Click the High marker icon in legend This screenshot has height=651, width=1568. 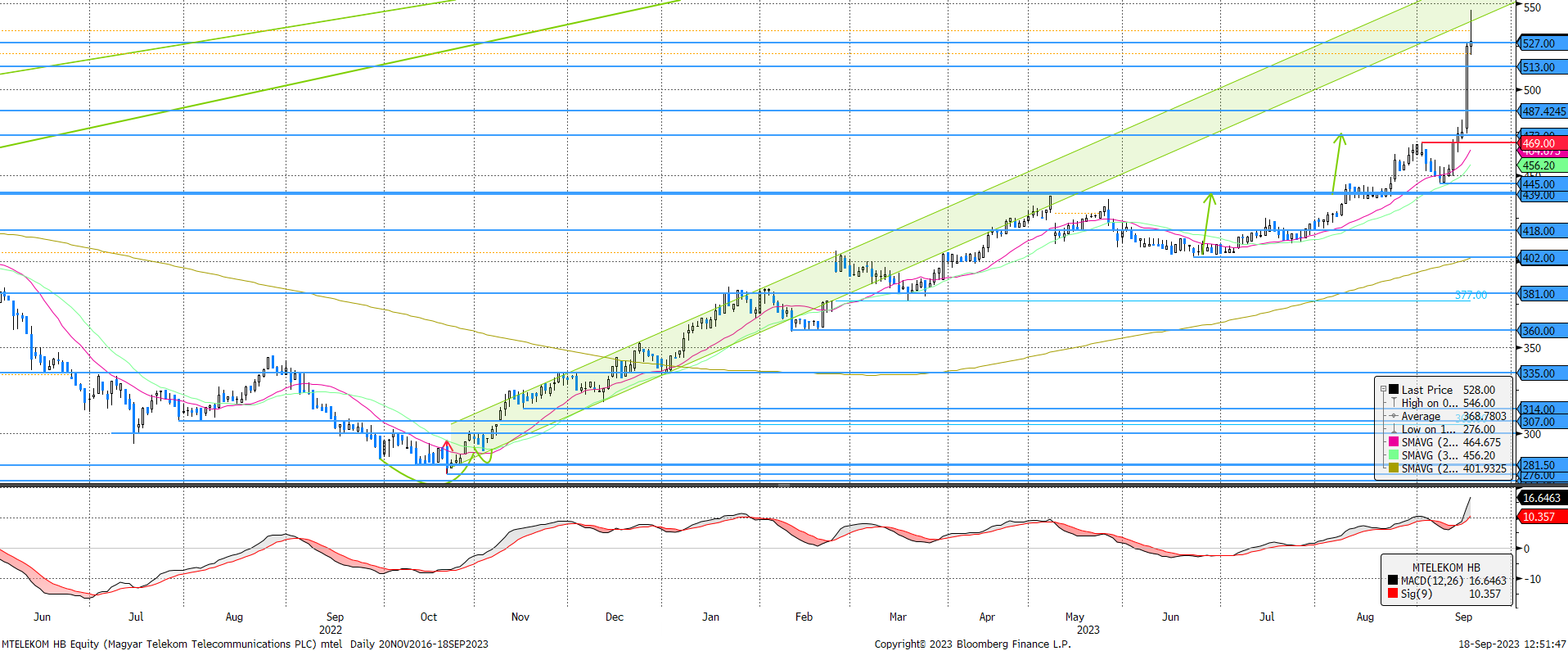(1394, 403)
